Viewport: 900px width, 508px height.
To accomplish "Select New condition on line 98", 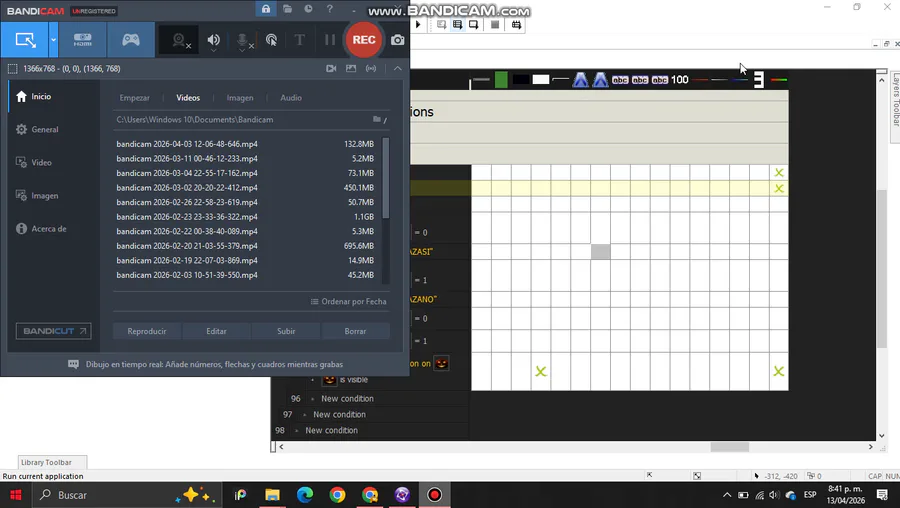I will click(331, 430).
